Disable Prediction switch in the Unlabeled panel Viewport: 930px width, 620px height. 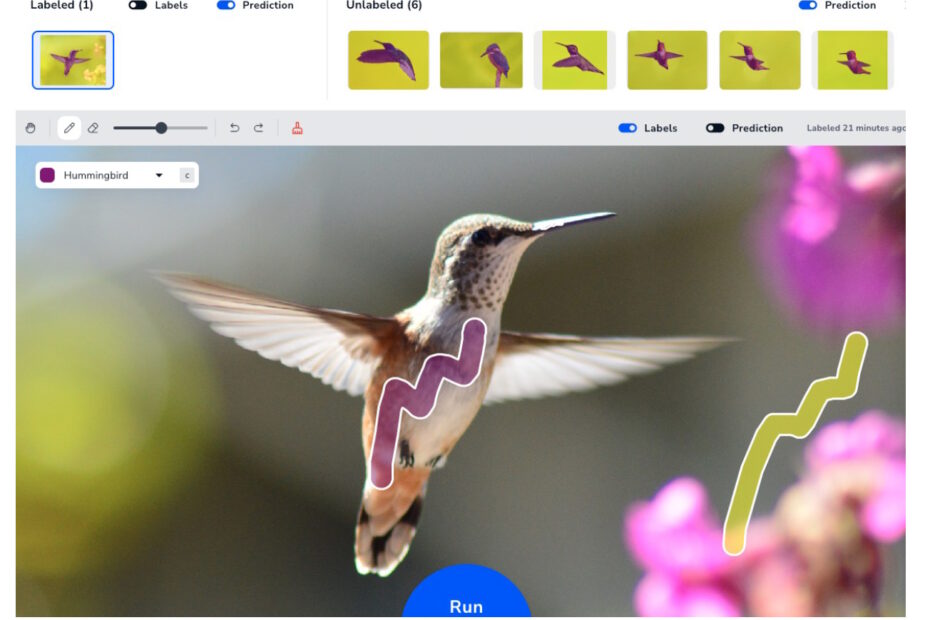tap(808, 5)
